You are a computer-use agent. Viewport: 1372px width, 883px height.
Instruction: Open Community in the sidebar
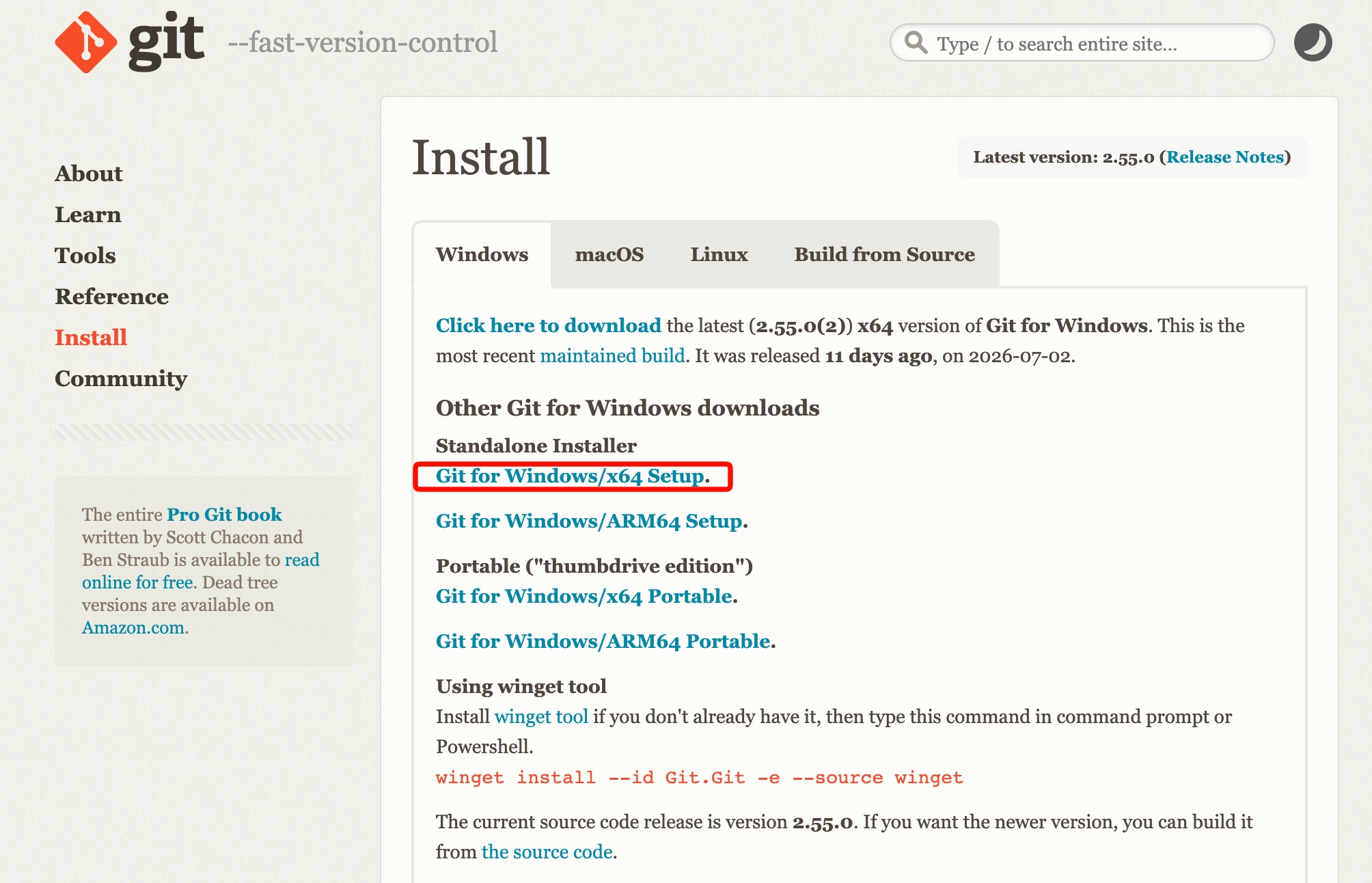[x=121, y=379]
